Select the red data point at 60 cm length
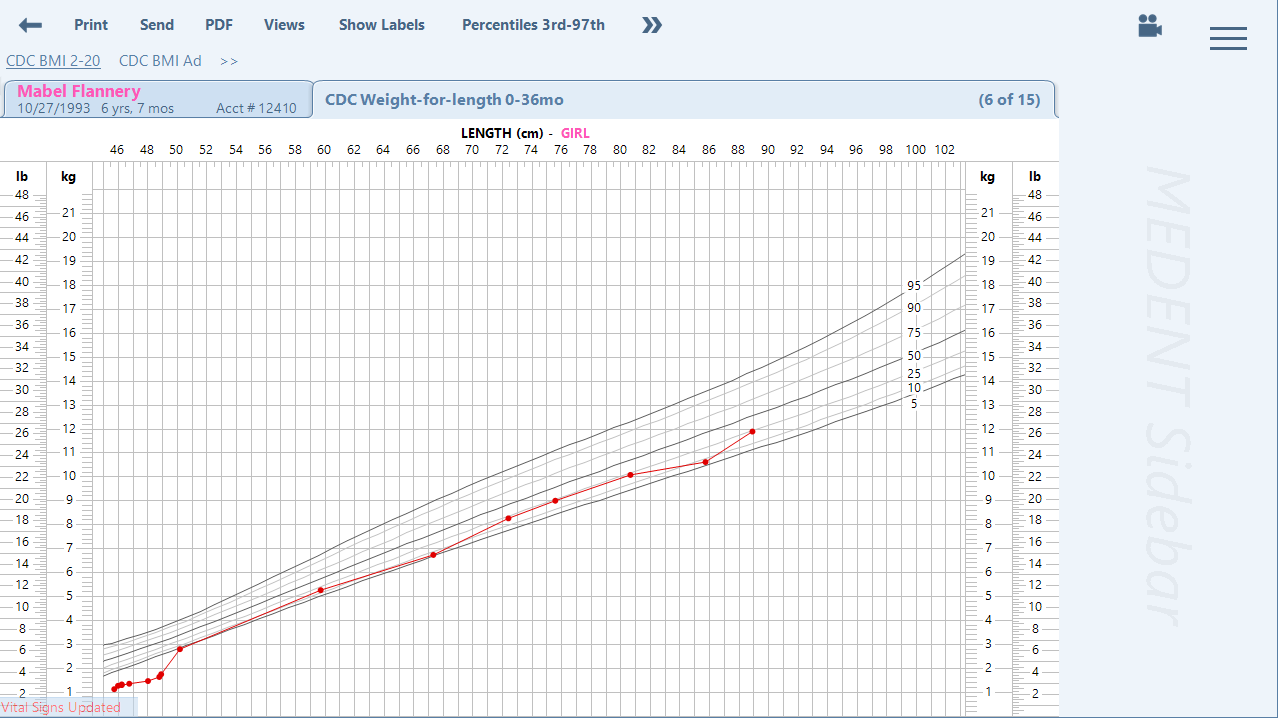The height and width of the screenshot is (718, 1278). pos(321,590)
